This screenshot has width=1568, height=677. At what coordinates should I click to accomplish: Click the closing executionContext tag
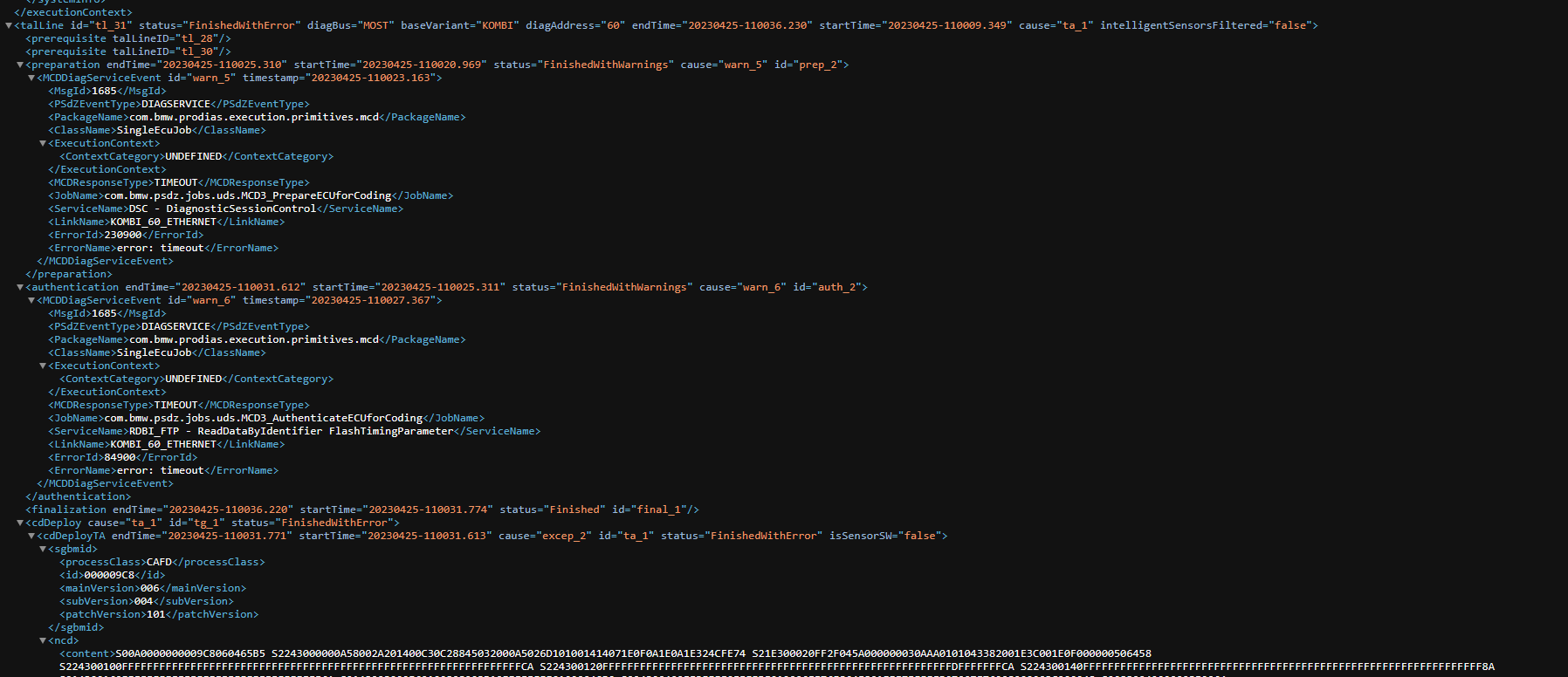coord(73,12)
